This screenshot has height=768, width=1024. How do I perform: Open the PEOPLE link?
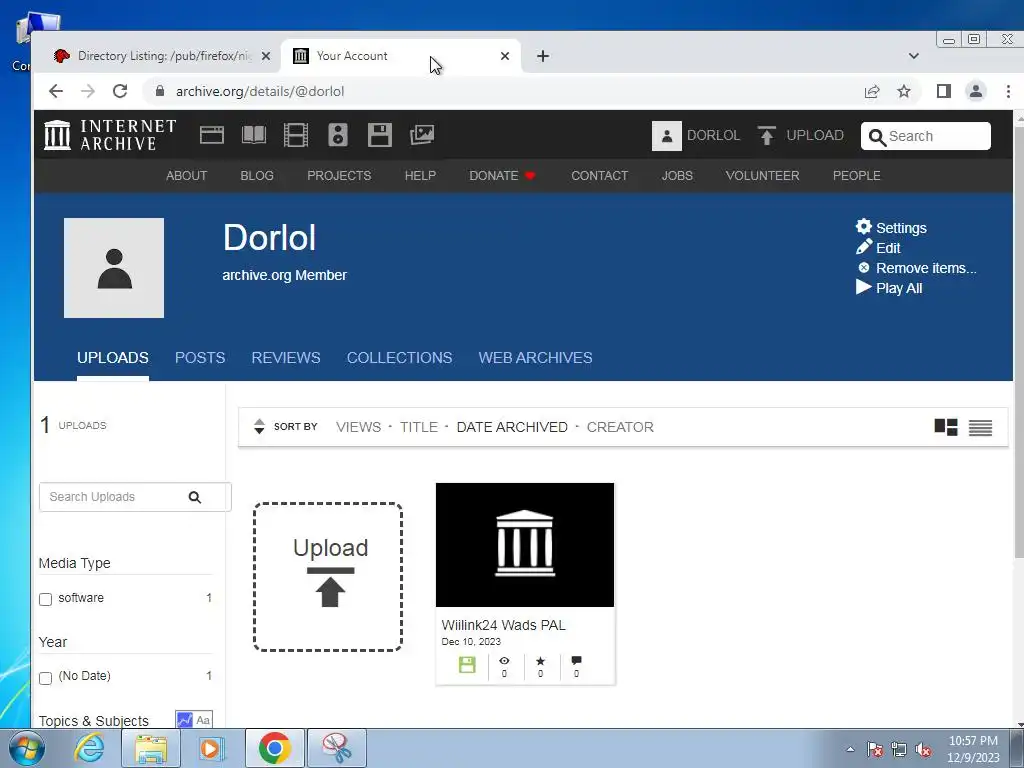857,176
